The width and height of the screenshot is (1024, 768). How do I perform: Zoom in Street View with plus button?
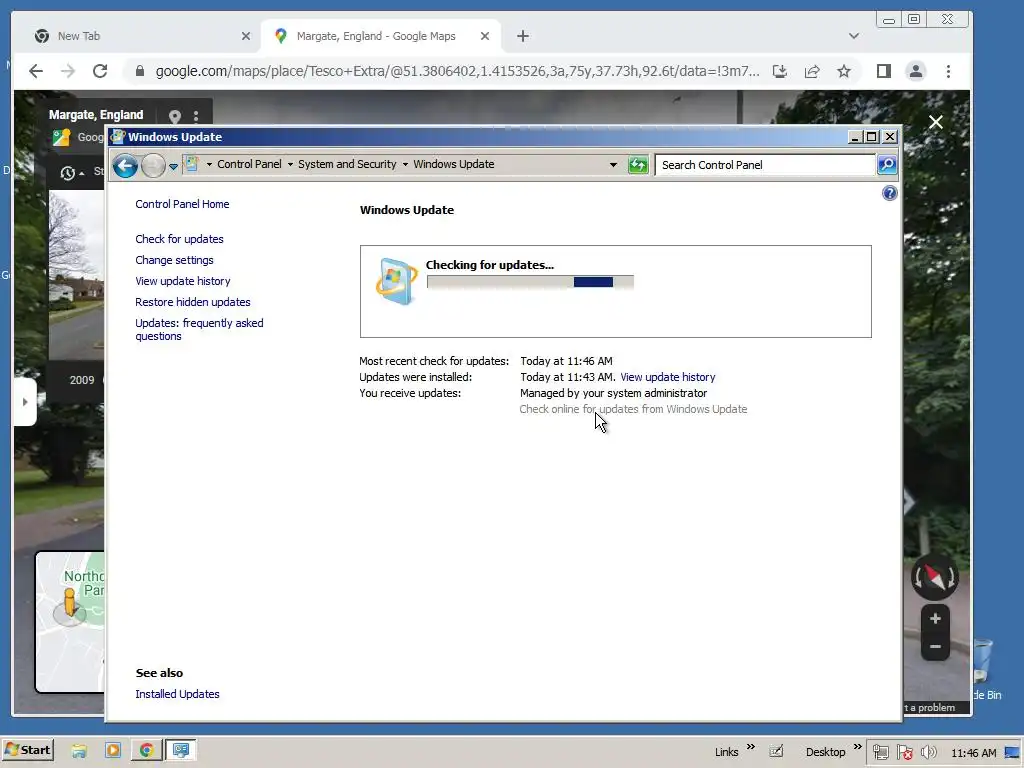click(935, 618)
